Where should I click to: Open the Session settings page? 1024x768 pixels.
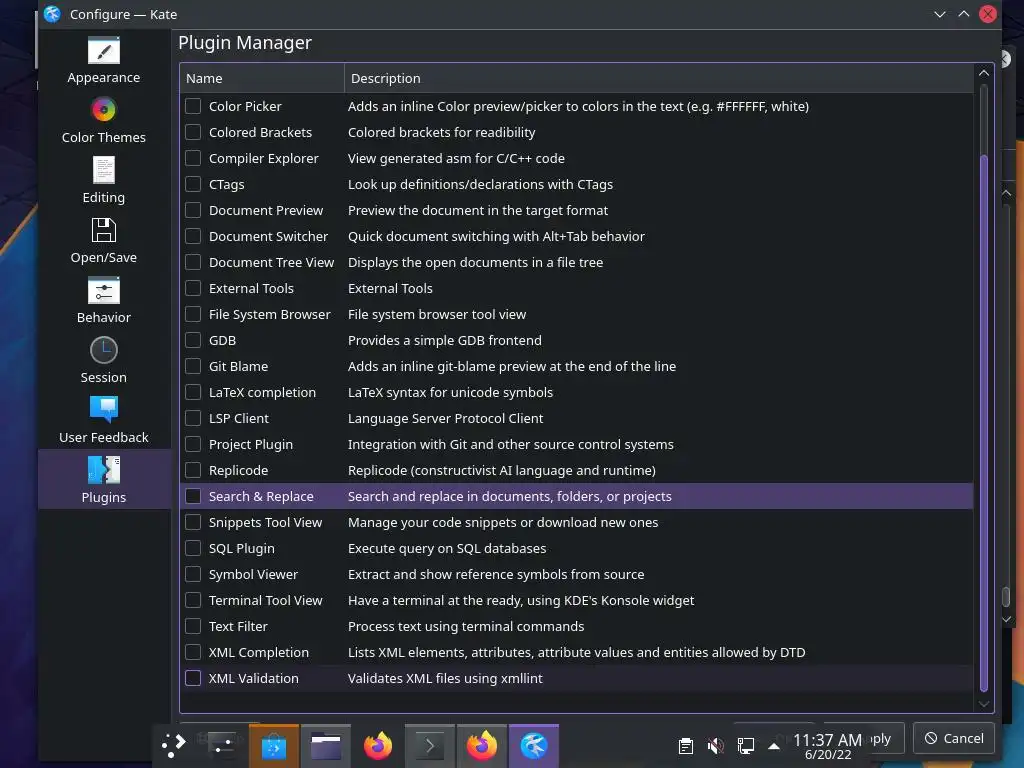point(104,360)
